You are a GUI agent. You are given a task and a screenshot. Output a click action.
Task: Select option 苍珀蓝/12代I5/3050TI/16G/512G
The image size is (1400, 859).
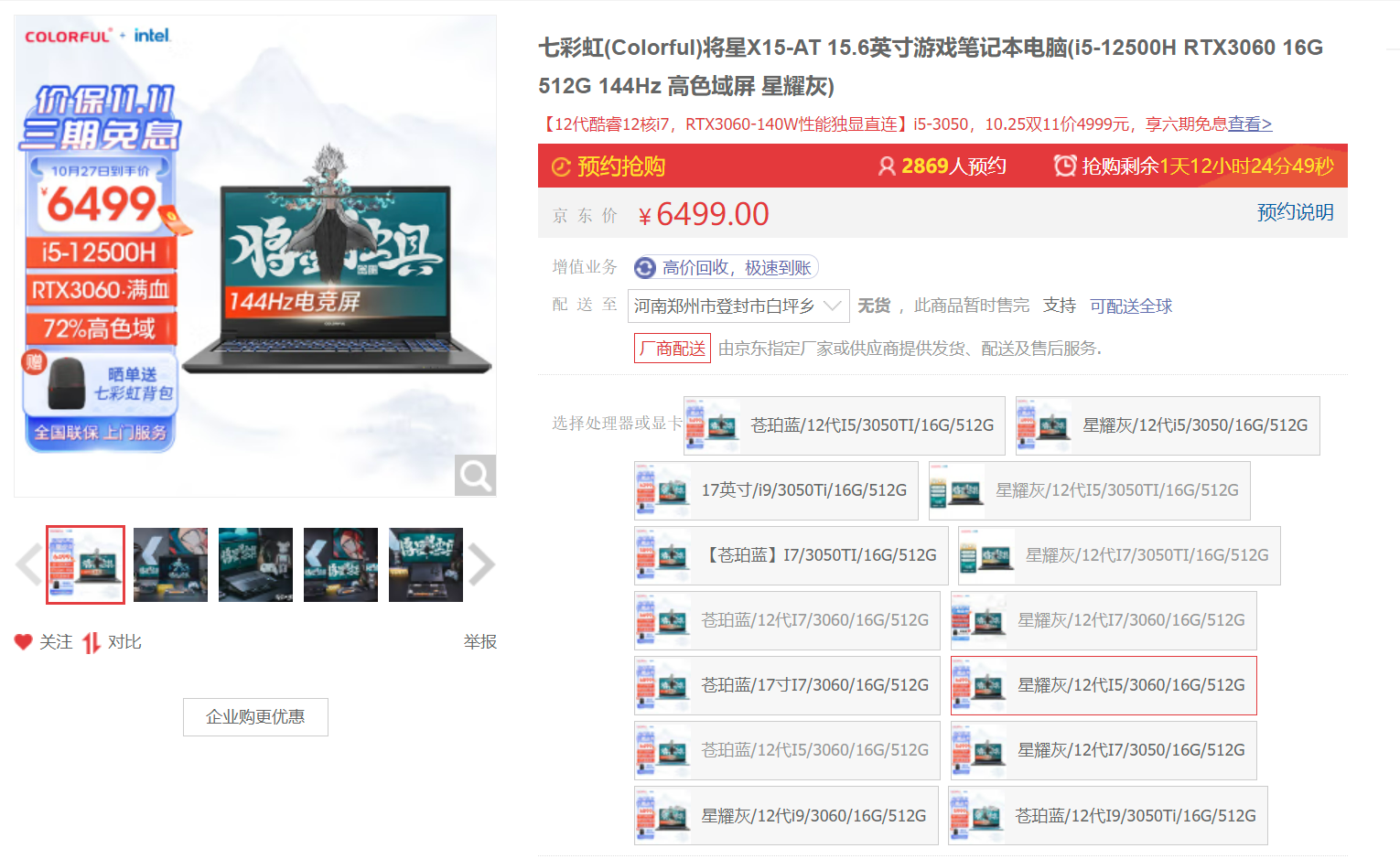[x=844, y=425]
